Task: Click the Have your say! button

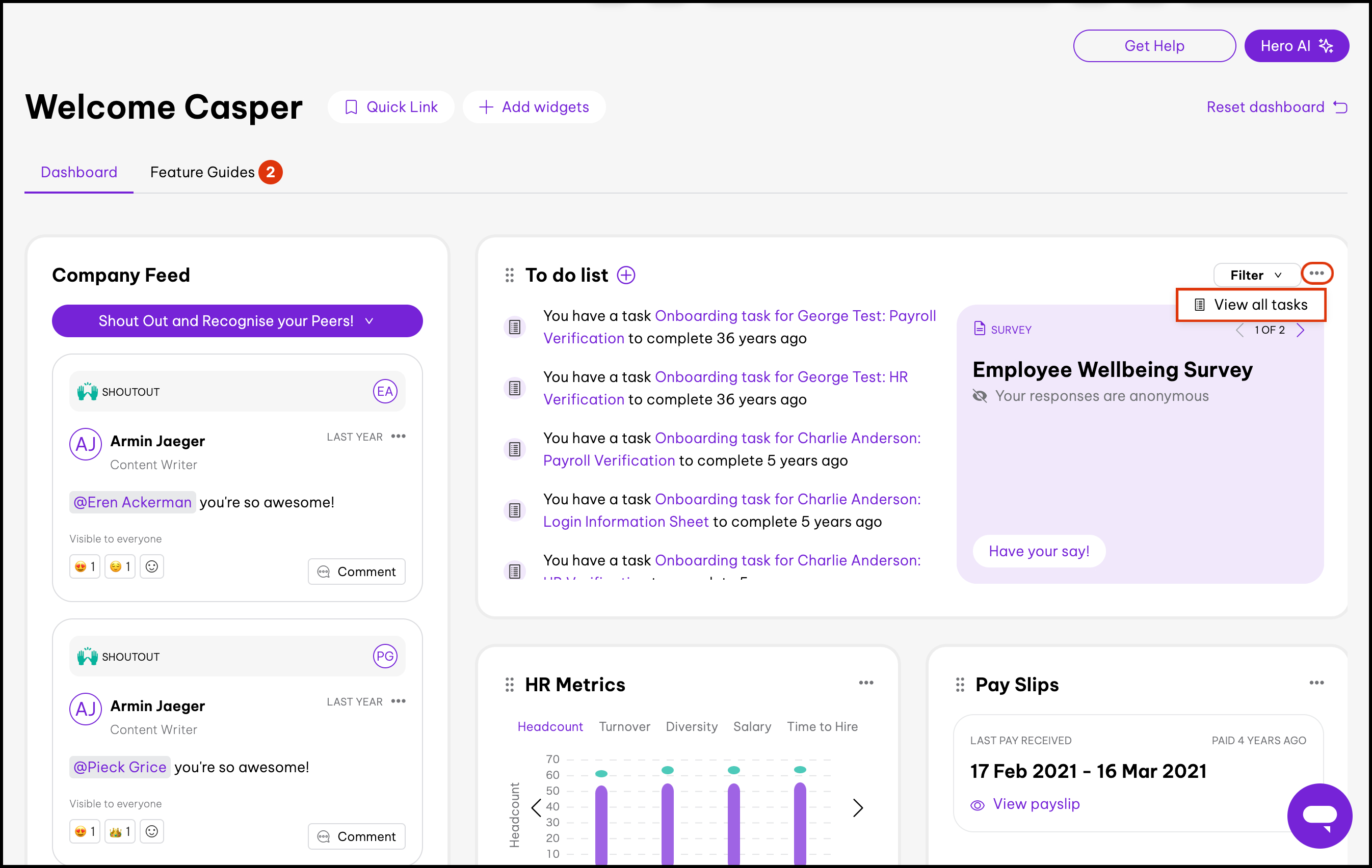Action: (x=1039, y=551)
